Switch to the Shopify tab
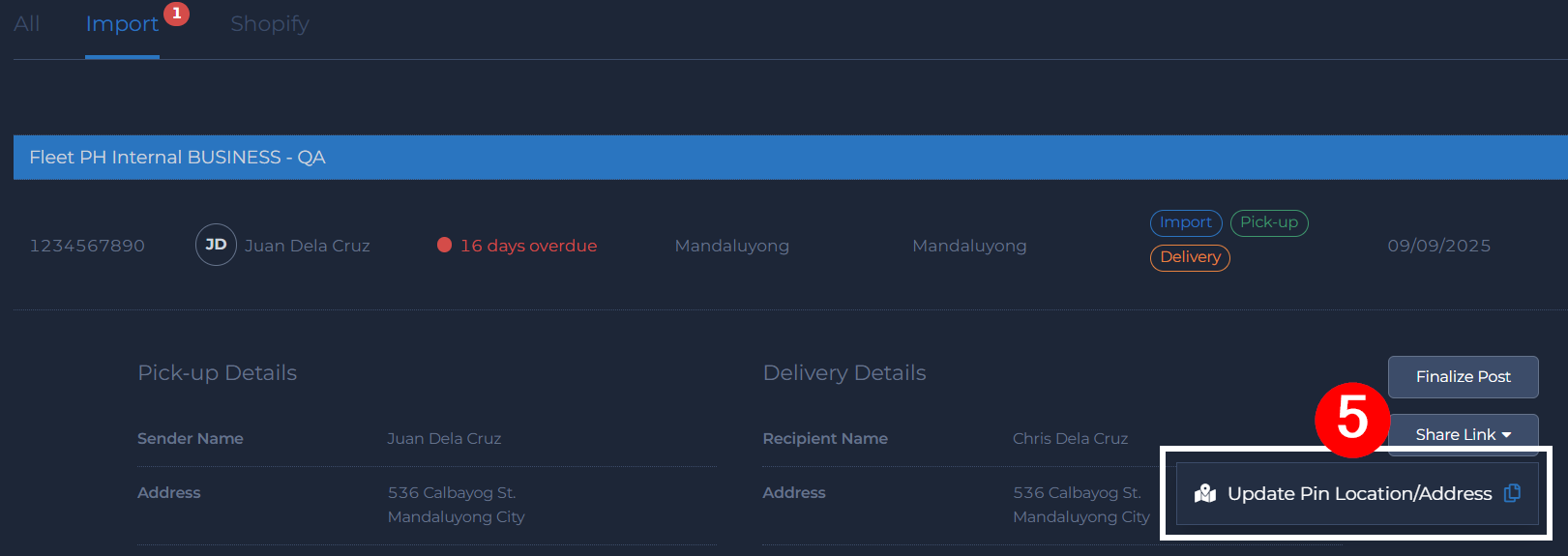1568x556 pixels. point(270,23)
